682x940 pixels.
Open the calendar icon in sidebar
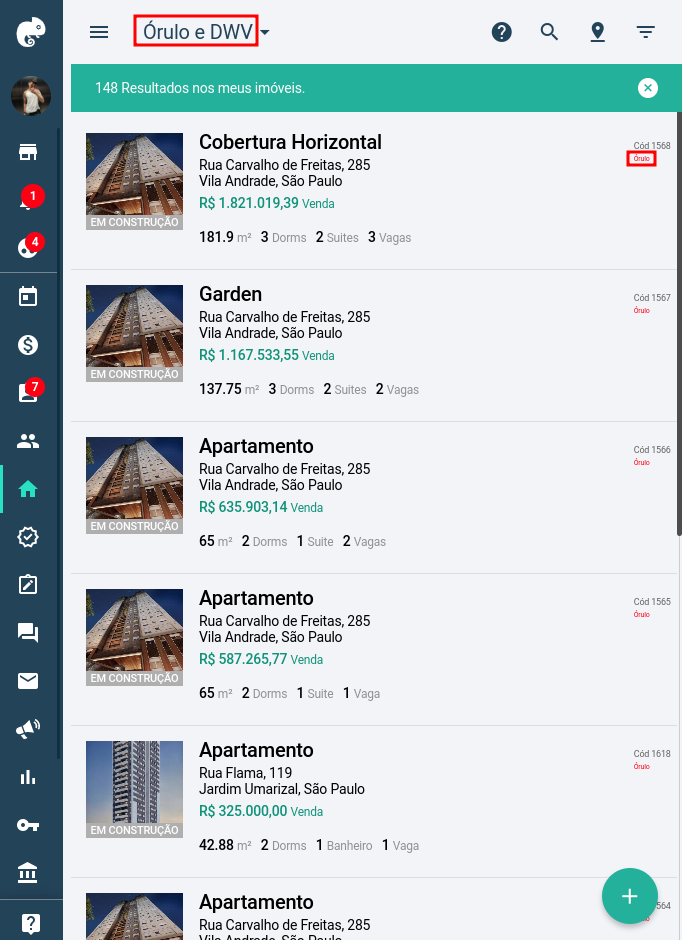[28, 297]
